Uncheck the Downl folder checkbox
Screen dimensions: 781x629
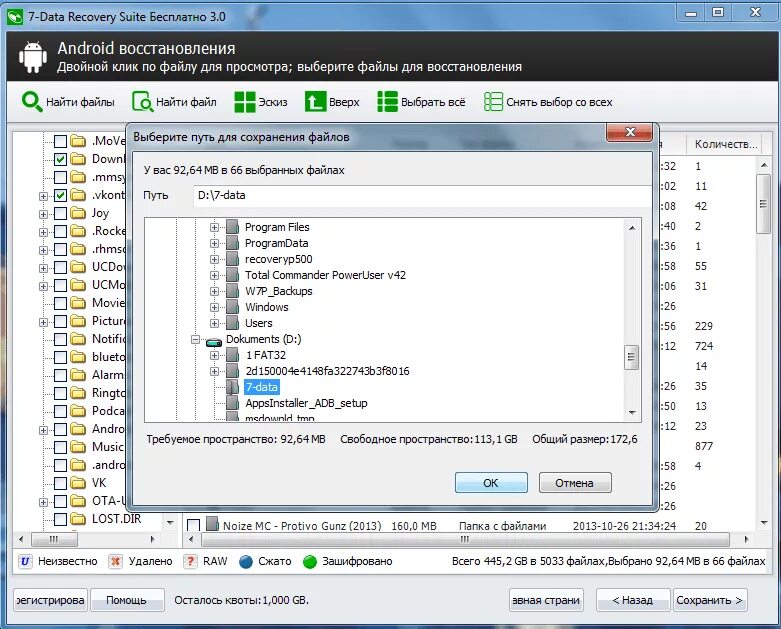tap(60, 159)
